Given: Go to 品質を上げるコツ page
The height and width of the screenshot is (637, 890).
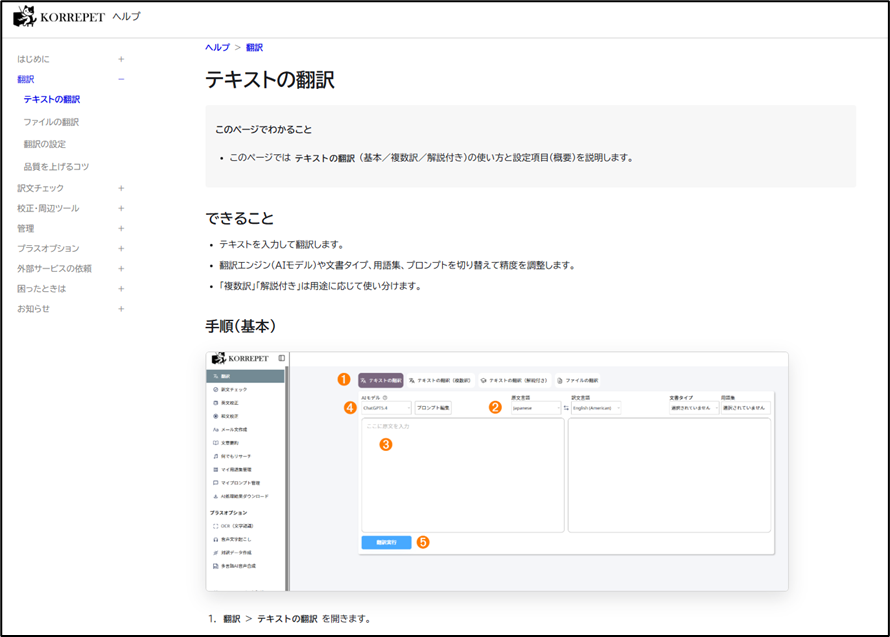Looking at the screenshot, I should tap(56, 166).
